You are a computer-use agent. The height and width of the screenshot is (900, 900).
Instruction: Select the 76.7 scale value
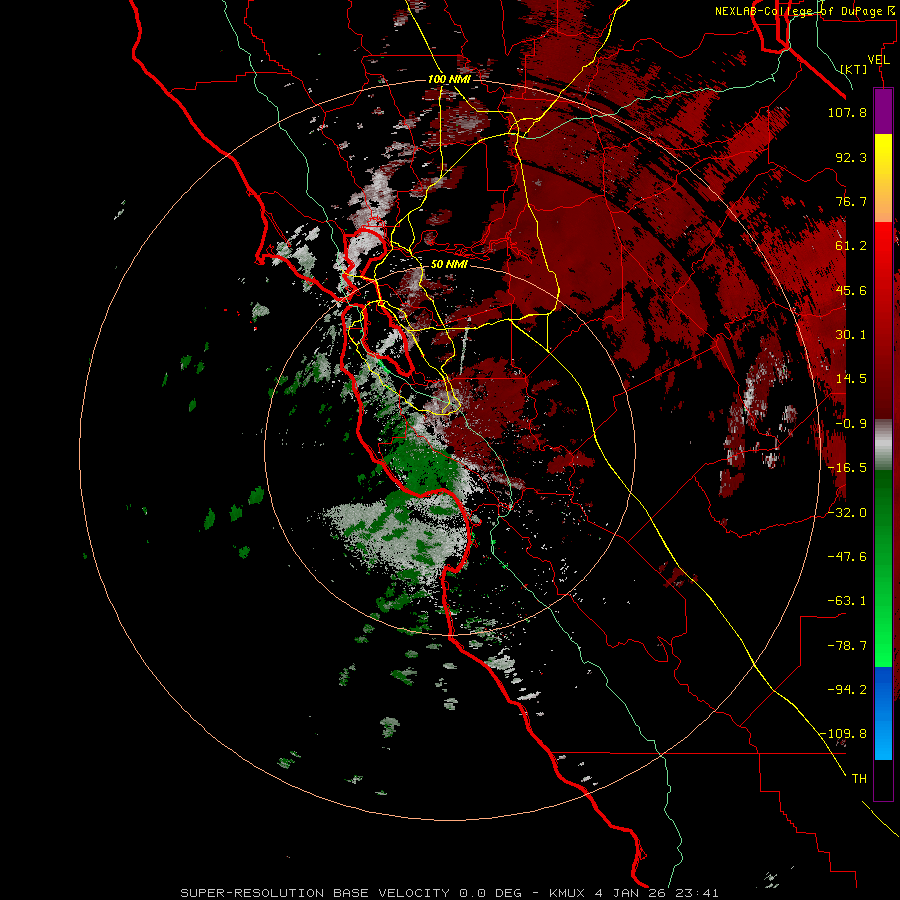(851, 201)
